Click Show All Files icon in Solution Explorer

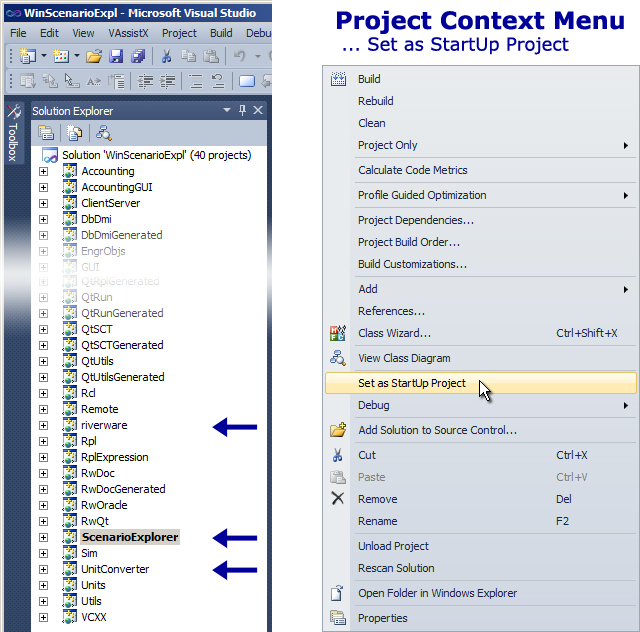[74, 133]
